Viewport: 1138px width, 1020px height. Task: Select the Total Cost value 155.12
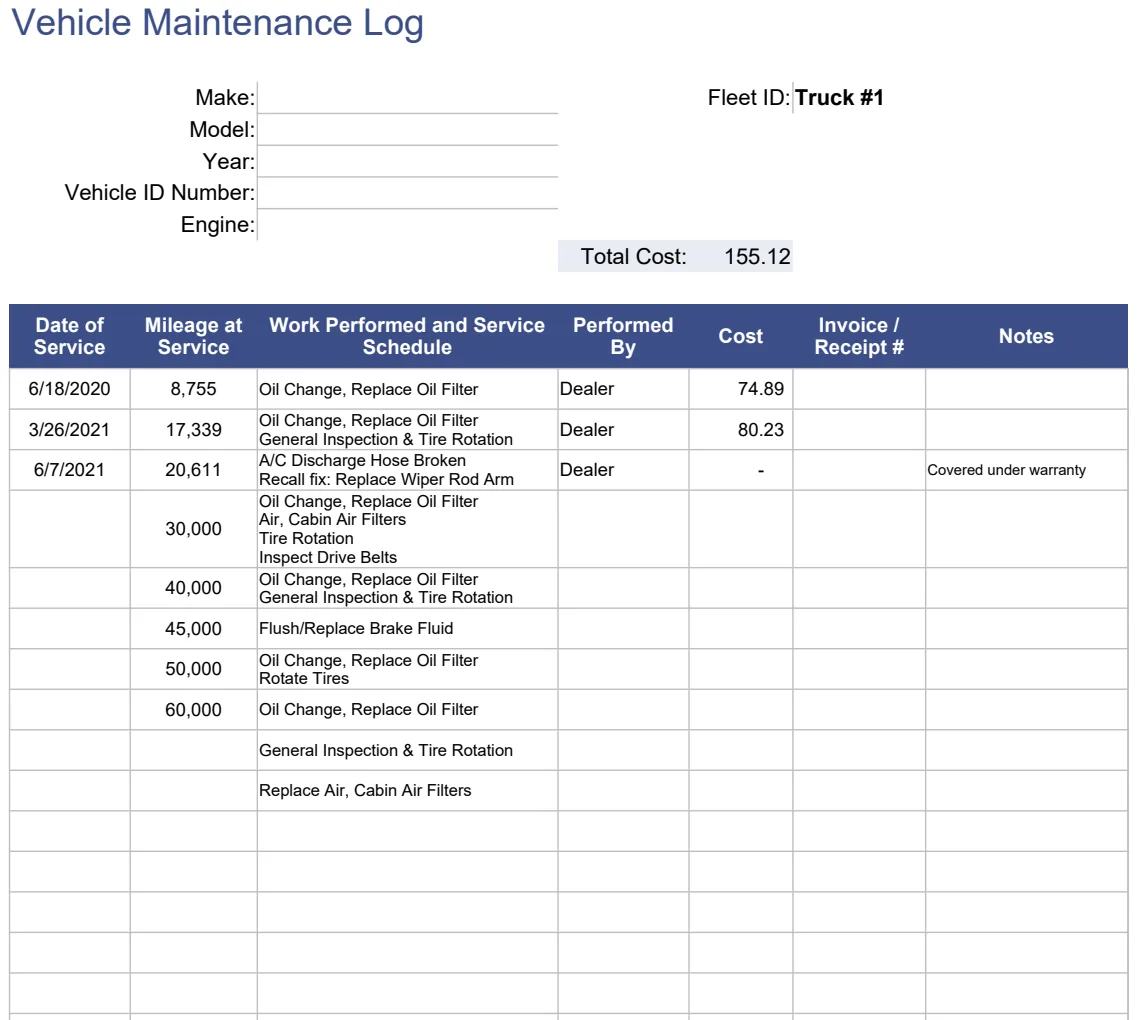(x=757, y=256)
